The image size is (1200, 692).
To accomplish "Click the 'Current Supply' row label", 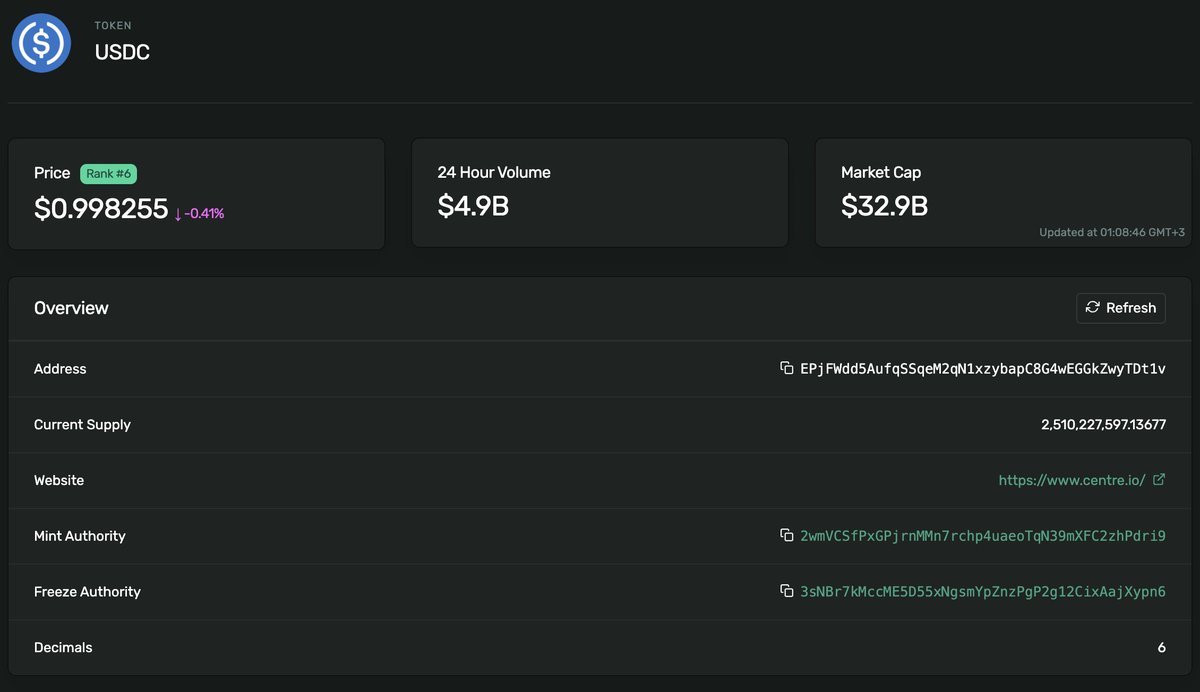I will pyautogui.click(x=82, y=425).
